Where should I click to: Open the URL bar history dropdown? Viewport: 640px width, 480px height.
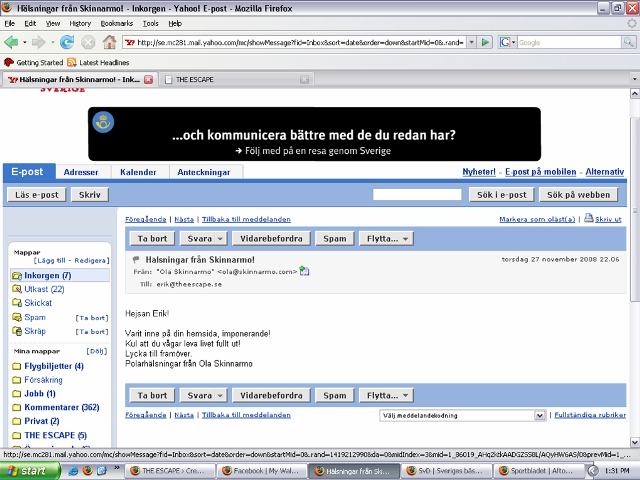471,42
